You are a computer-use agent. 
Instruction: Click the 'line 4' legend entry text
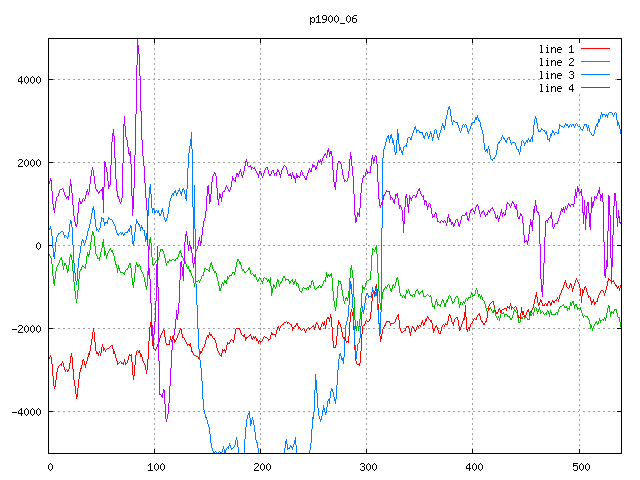(558, 88)
